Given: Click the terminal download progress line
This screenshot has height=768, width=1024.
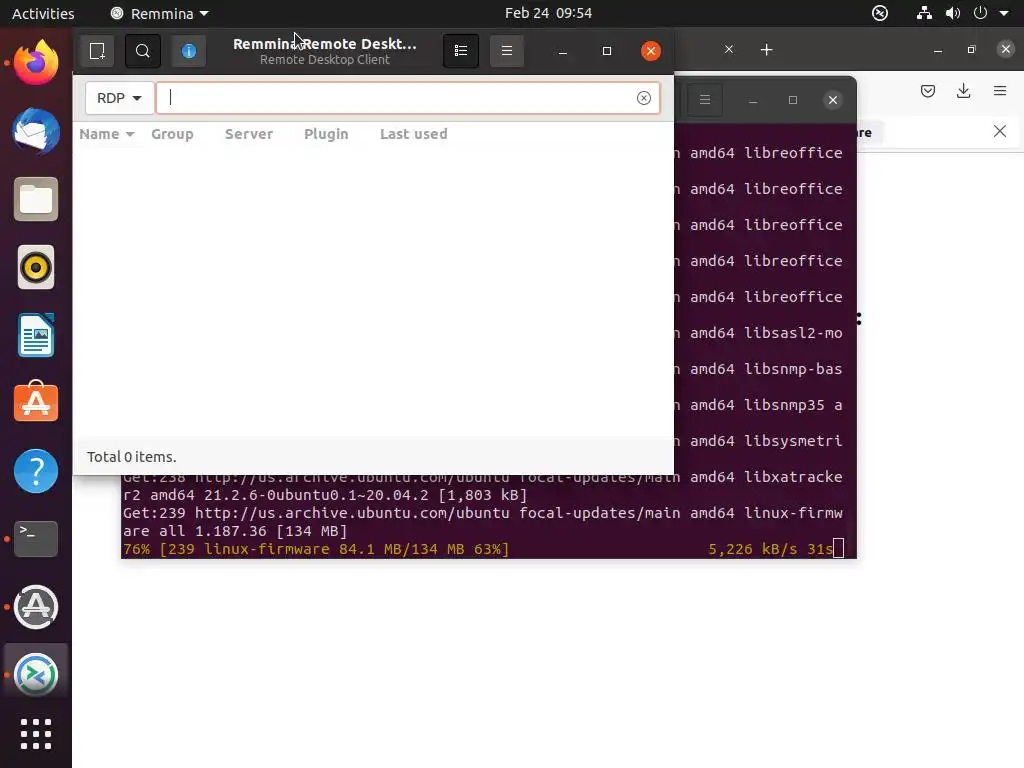Looking at the screenshot, I should [483, 549].
